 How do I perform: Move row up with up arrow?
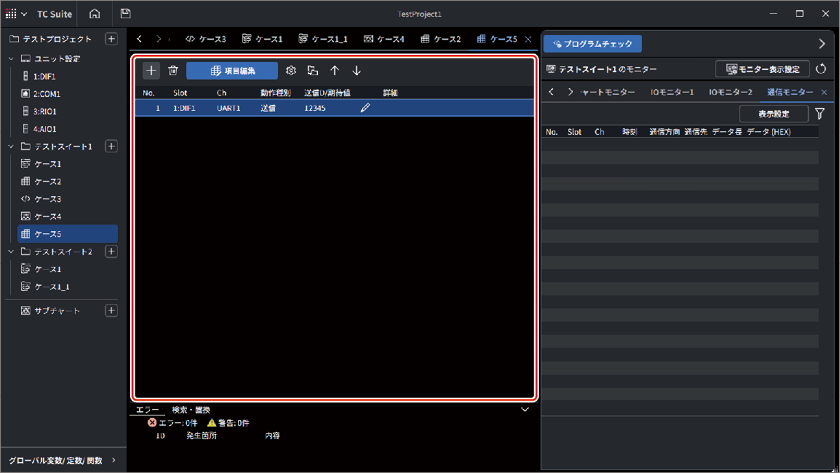335,70
